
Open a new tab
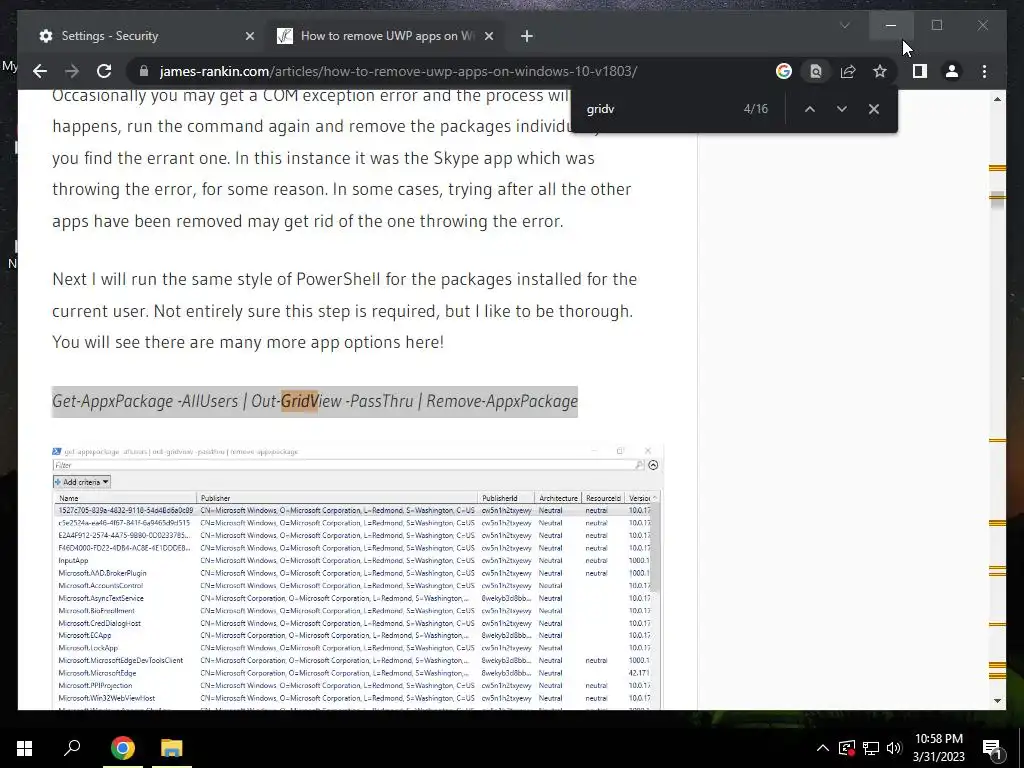(x=527, y=36)
